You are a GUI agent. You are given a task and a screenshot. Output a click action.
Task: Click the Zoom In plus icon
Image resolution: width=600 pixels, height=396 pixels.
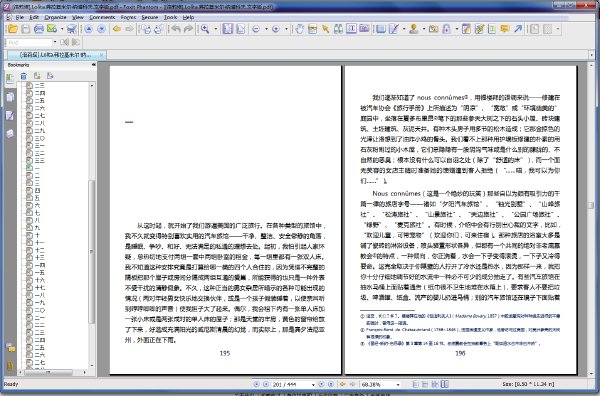276,29
